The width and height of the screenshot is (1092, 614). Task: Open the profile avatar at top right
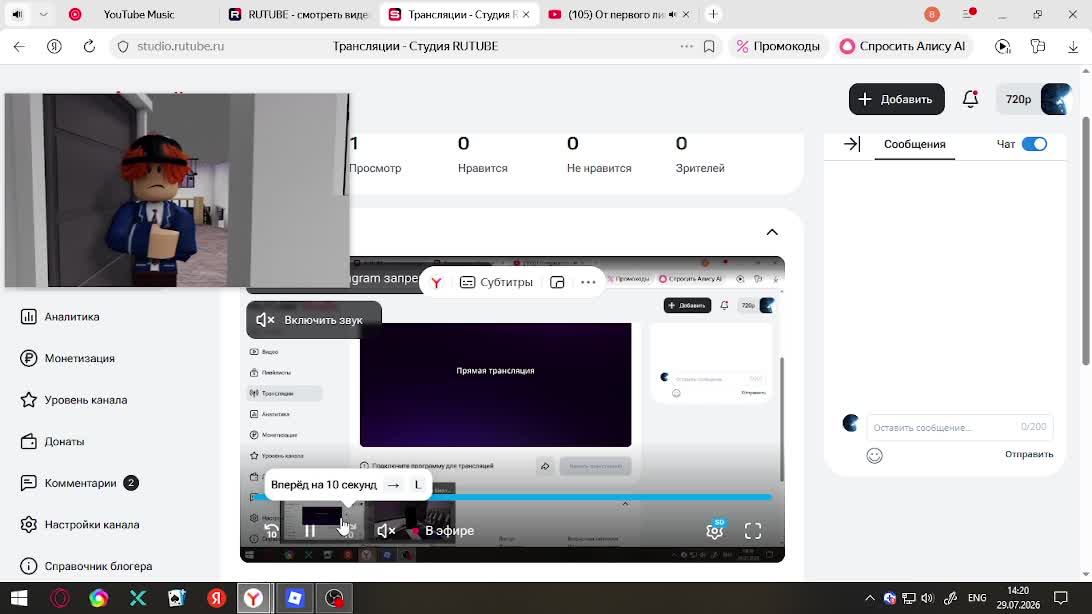pos(1056,100)
